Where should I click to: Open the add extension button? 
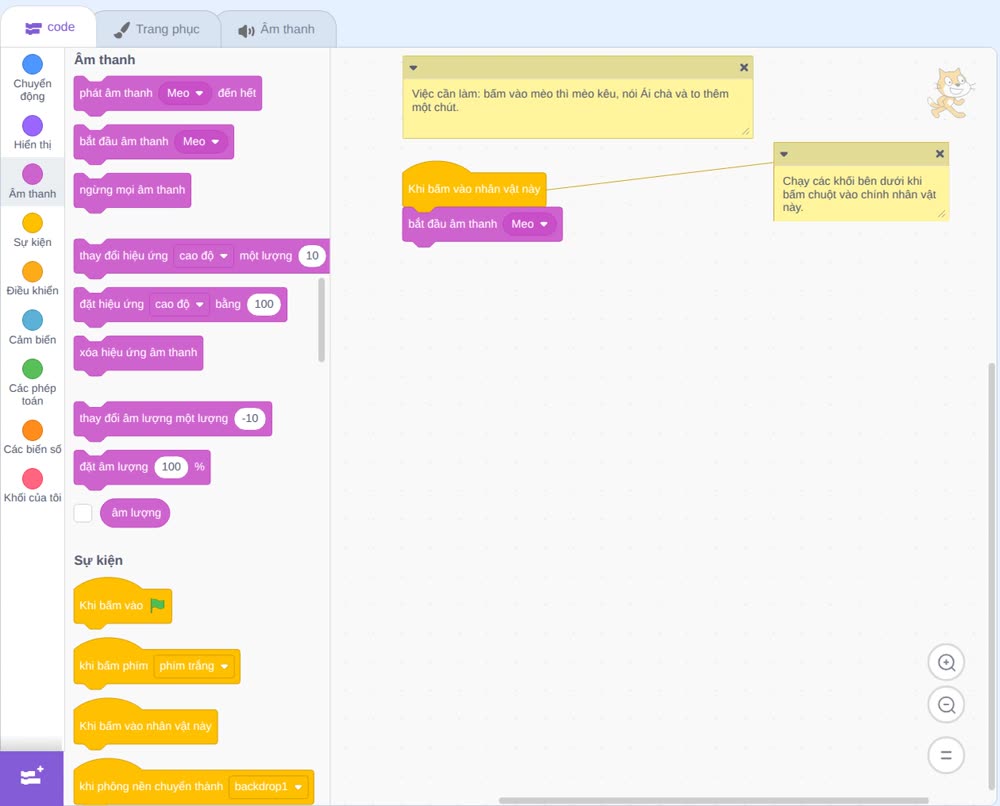point(32,778)
